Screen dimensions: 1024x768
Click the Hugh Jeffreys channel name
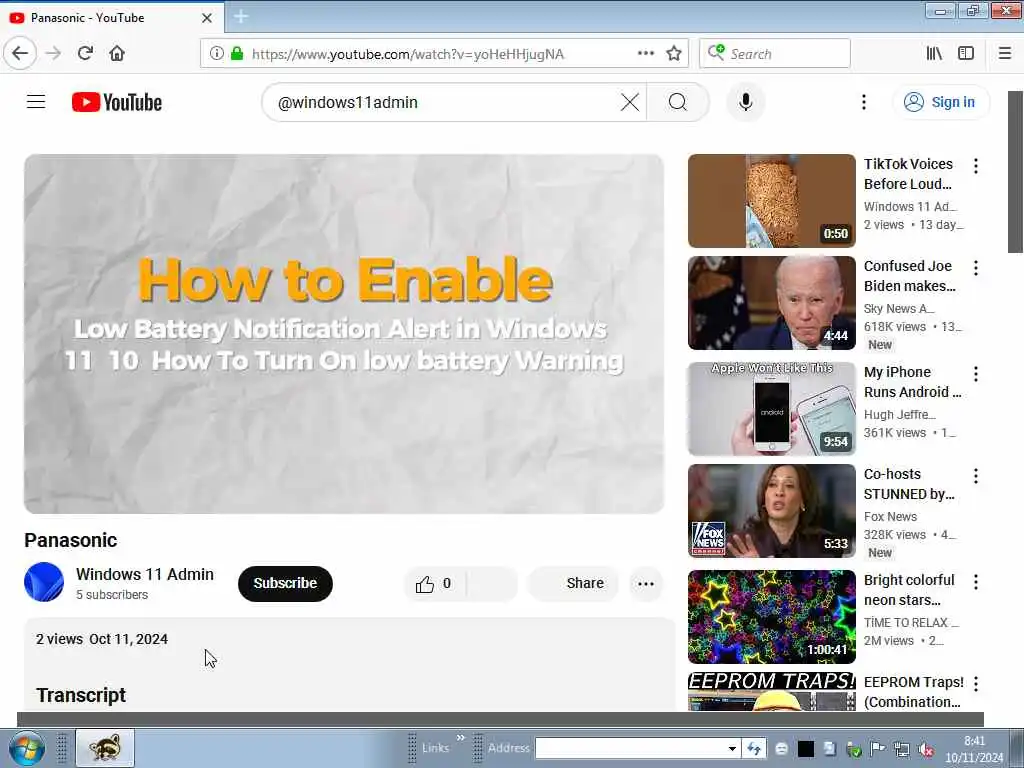pyautogui.click(x=900, y=415)
